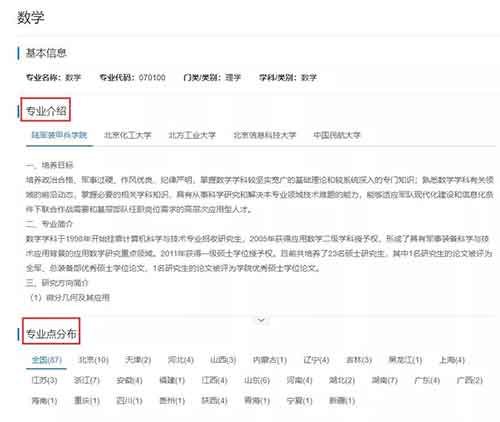Show programs in 四川(1)

coord(129,401)
